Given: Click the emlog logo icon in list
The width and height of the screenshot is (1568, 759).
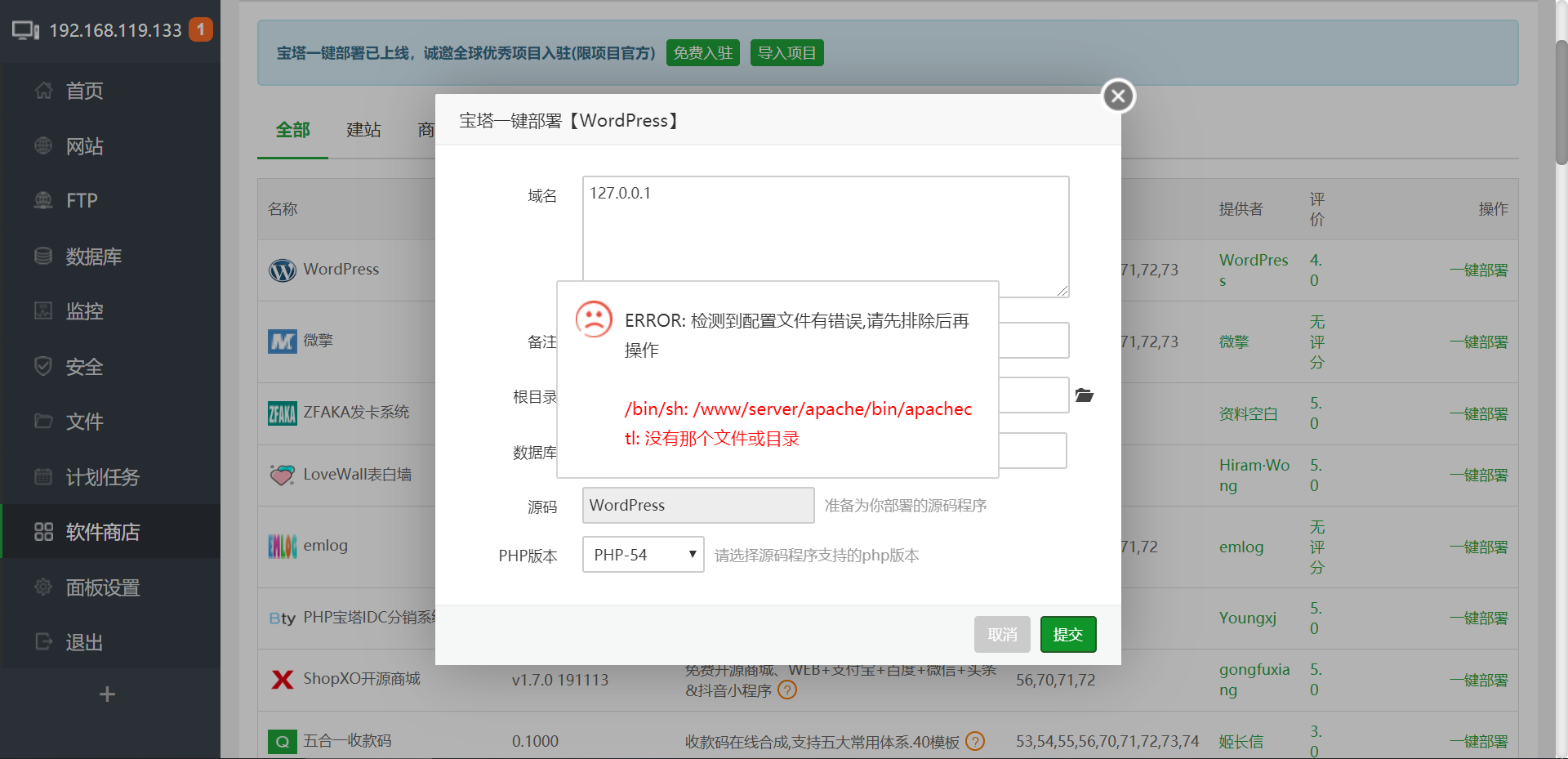Looking at the screenshot, I should (283, 546).
